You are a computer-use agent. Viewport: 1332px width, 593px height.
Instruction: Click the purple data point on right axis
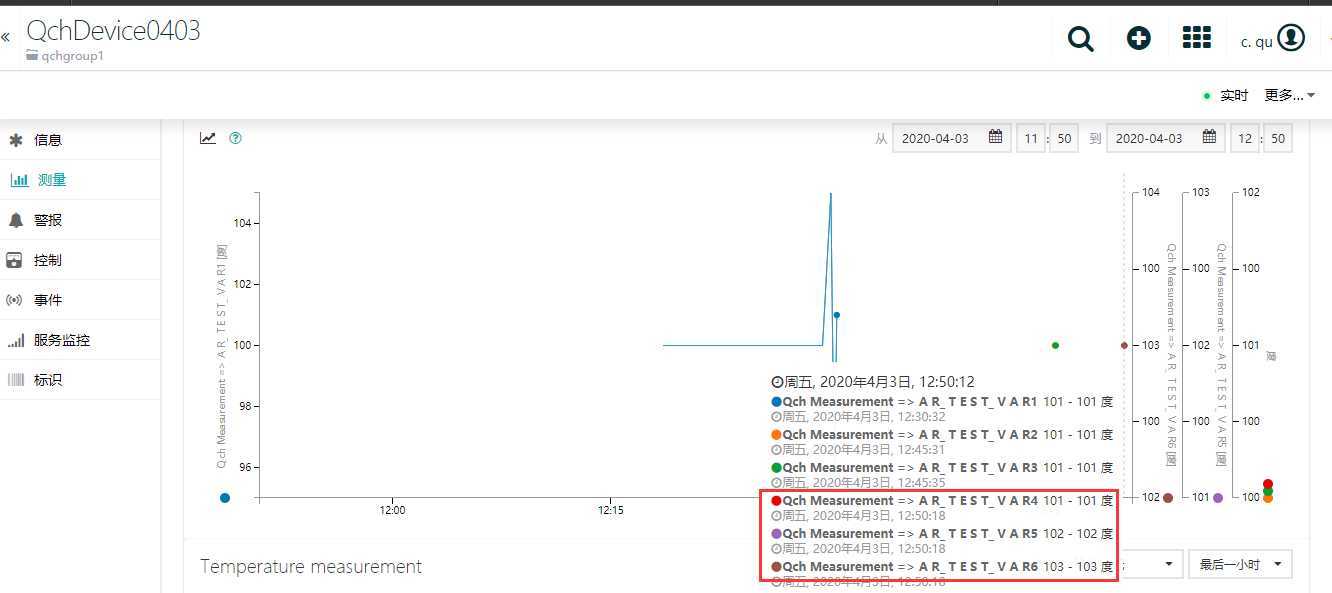pyautogui.click(x=1218, y=498)
